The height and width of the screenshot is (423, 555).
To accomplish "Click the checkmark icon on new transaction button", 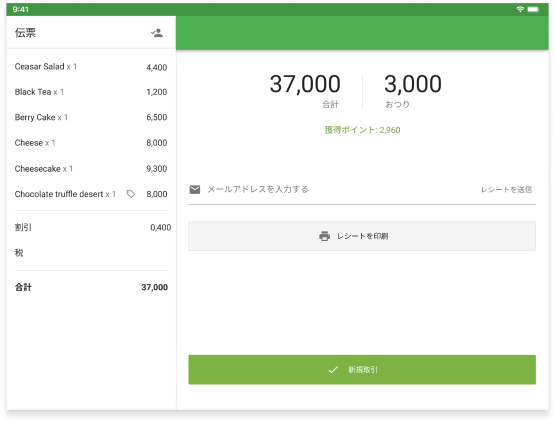I will (333, 370).
